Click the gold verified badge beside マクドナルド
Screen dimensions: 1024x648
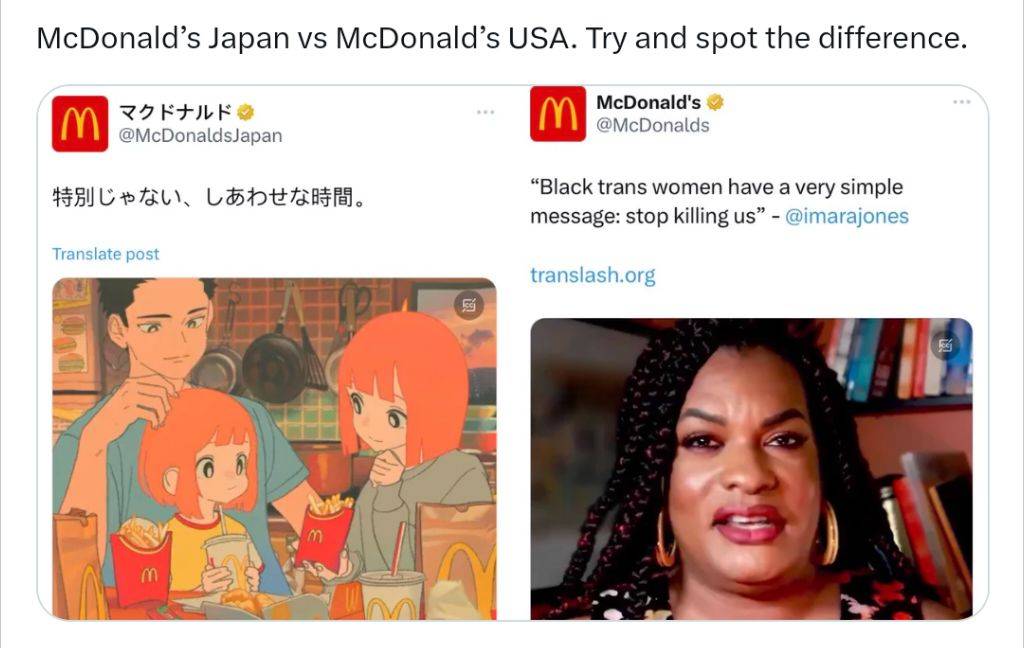246,112
